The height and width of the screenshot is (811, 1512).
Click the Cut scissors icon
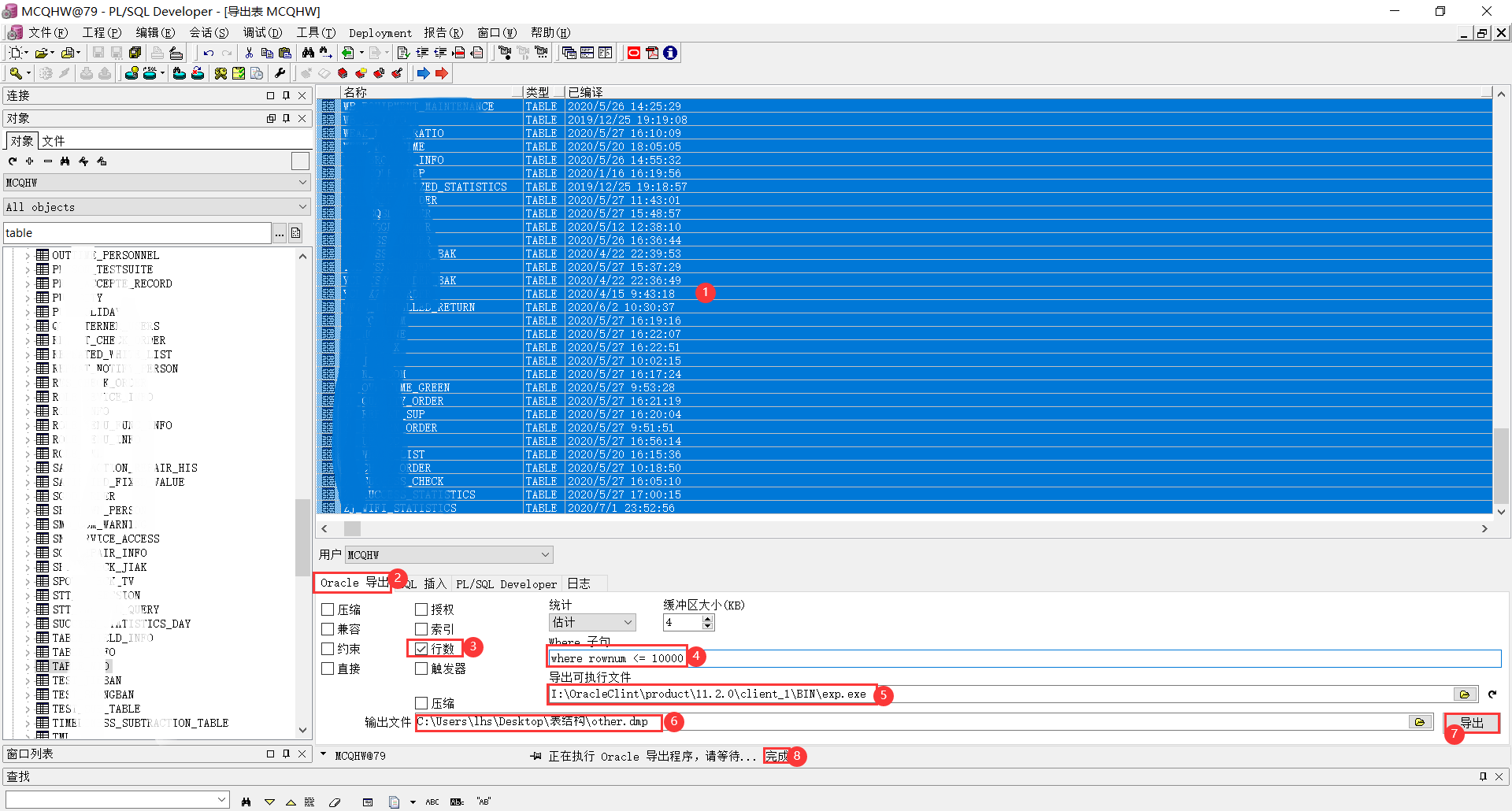[249, 53]
